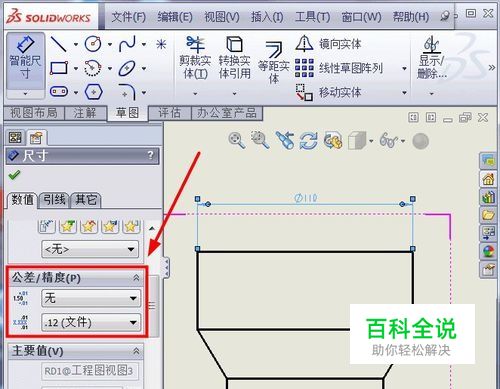The height and width of the screenshot is (389, 500).
Task: Click Zoom to Fit magnifier icon
Action: click(237, 140)
